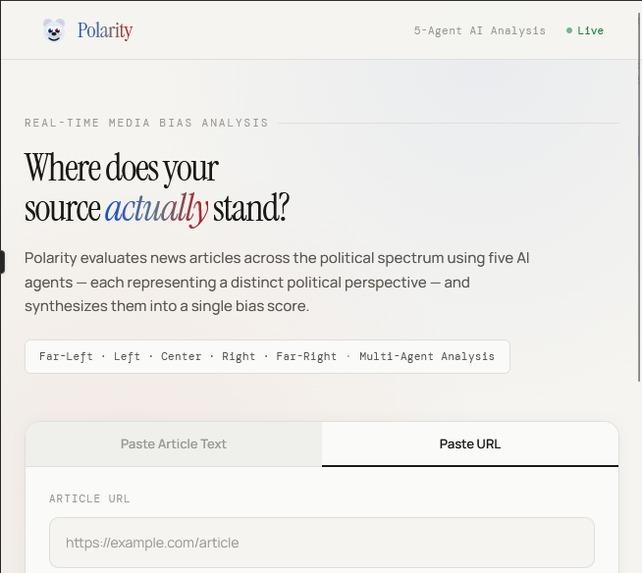Click the ARTICLE URL field label
The height and width of the screenshot is (573, 642).
pyautogui.click(x=89, y=498)
